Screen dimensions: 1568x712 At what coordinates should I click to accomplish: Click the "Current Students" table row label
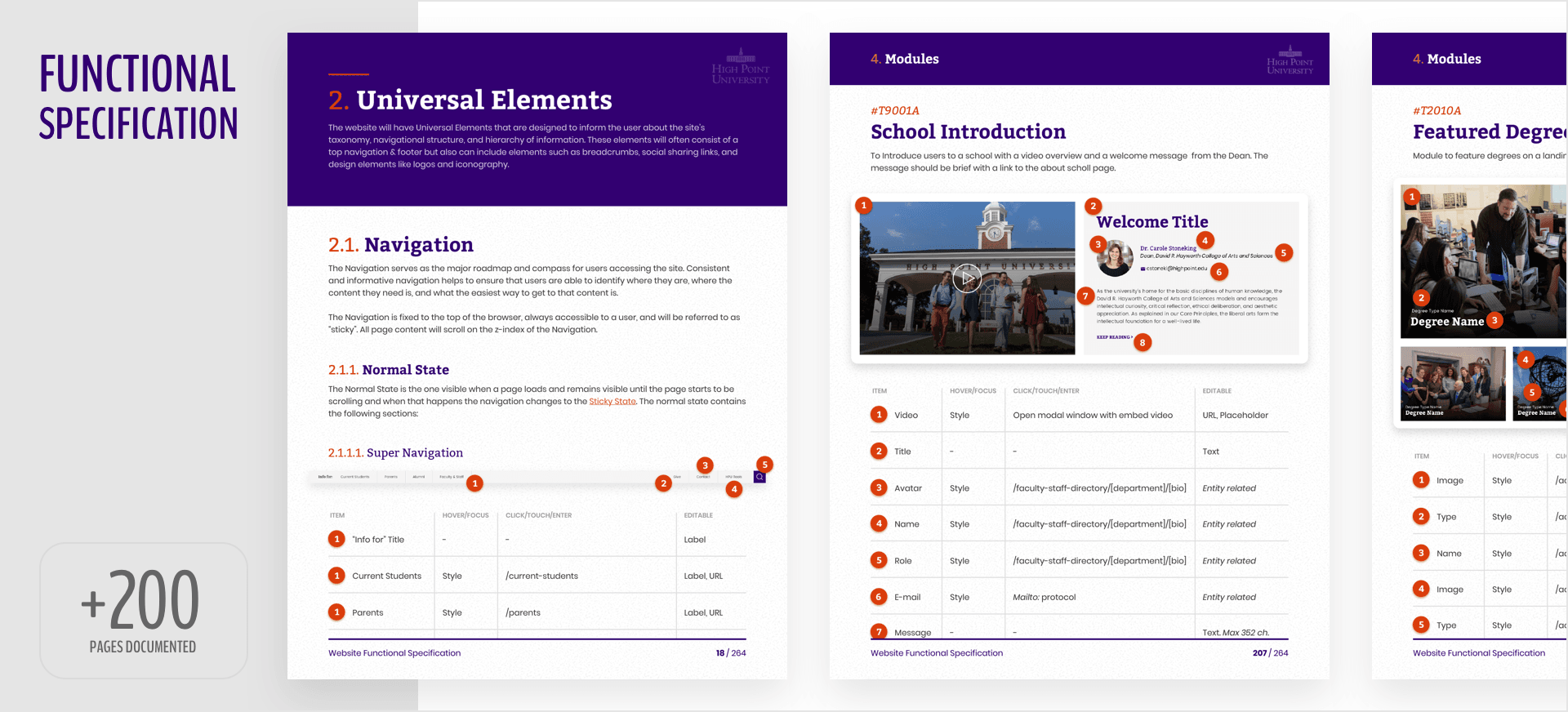(387, 576)
